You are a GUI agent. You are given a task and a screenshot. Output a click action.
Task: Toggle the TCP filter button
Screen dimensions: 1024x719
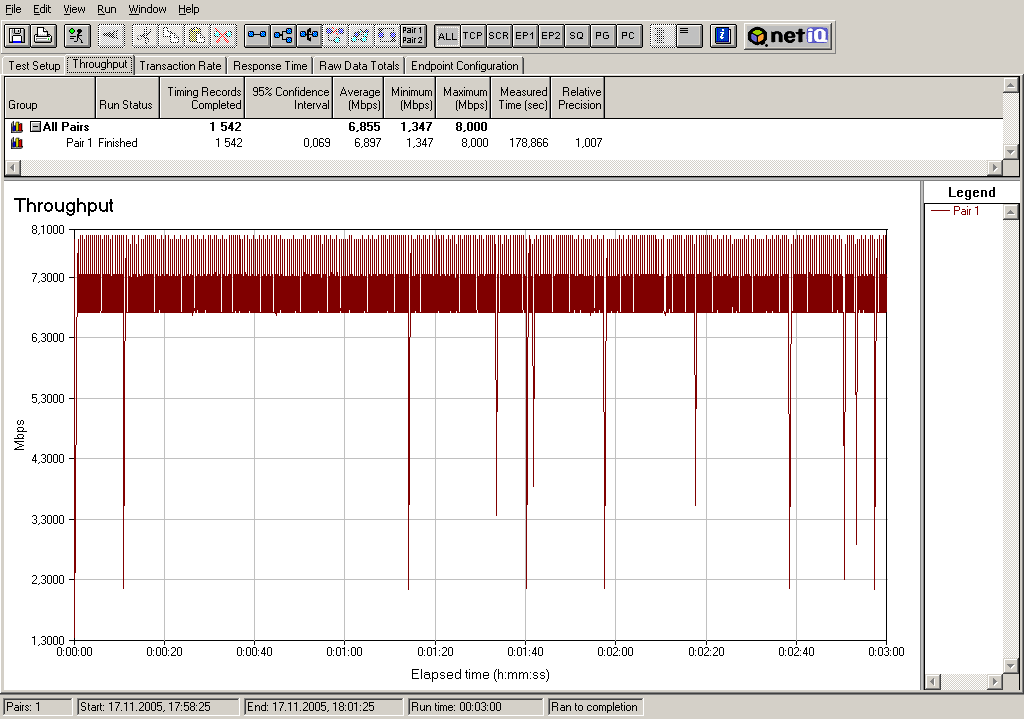(473, 36)
